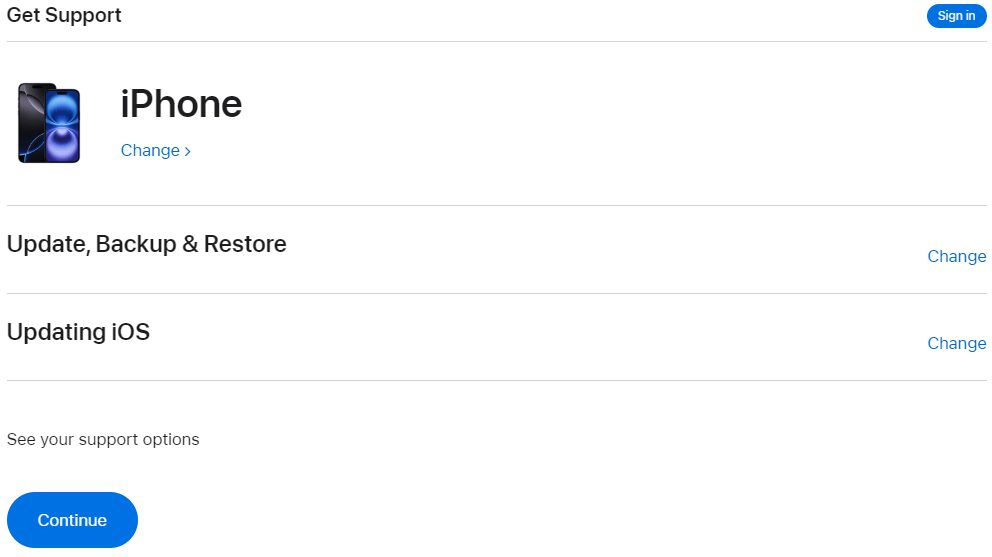Click the large iPhone heading
992x557 pixels.
181,104
